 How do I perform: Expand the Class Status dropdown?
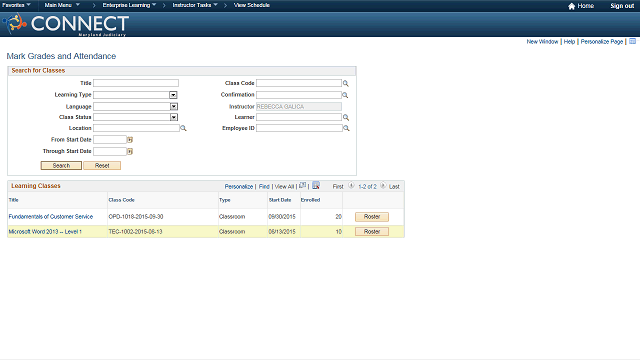(x=173, y=117)
